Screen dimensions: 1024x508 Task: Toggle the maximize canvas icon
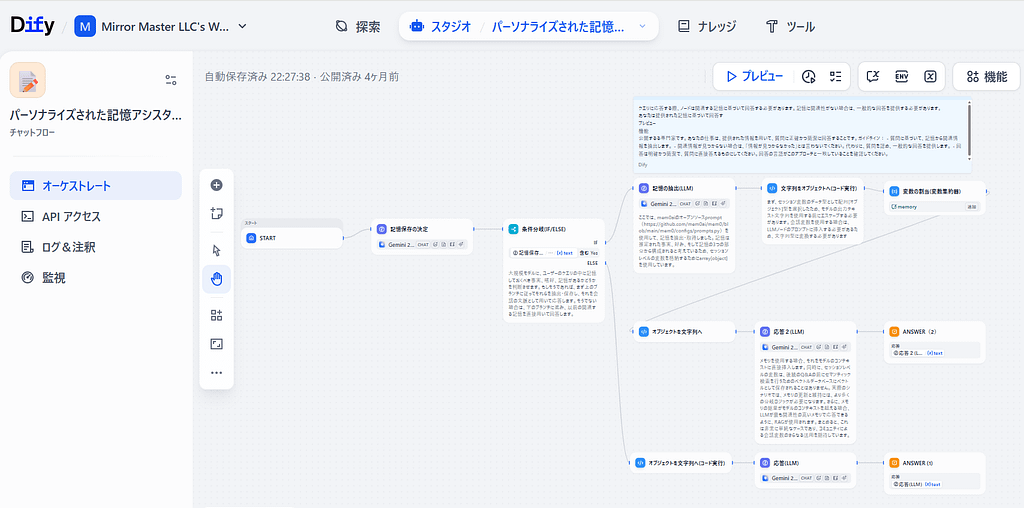click(216, 344)
